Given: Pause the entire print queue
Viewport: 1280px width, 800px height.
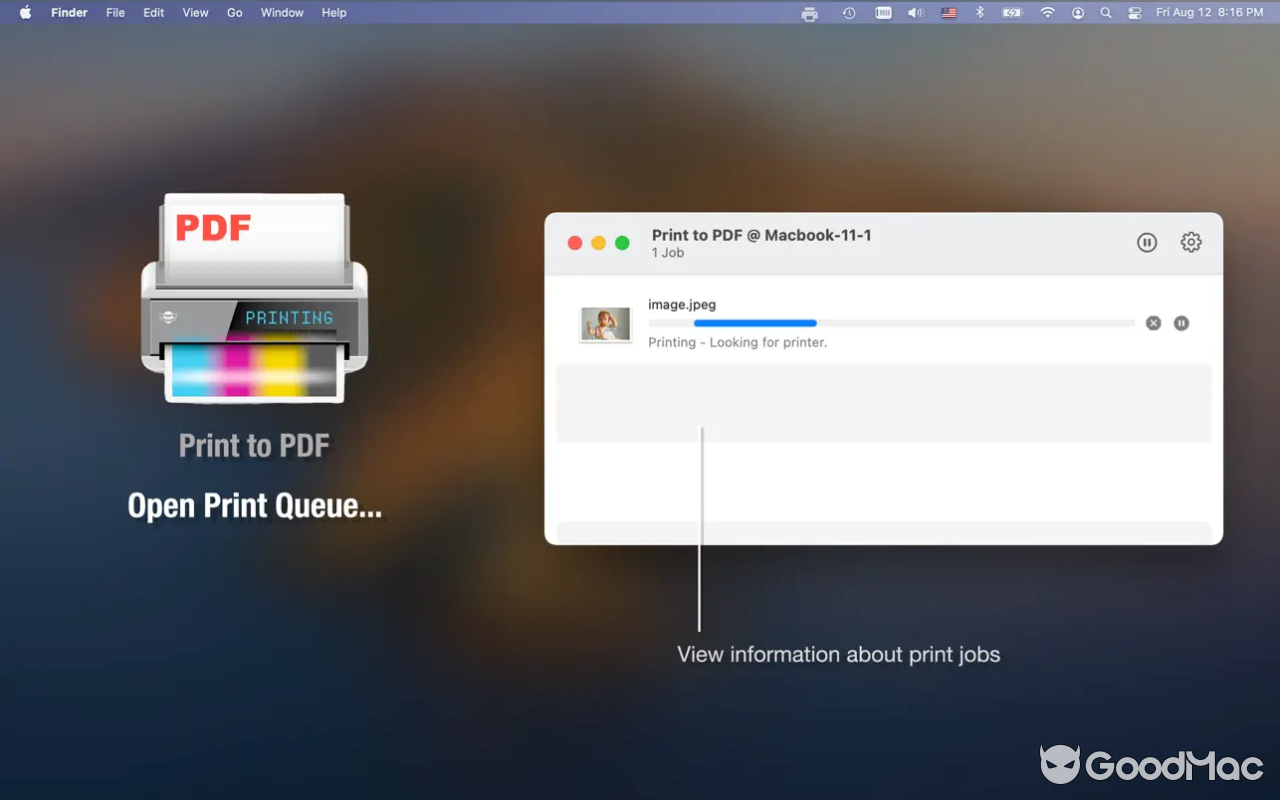Looking at the screenshot, I should pyautogui.click(x=1146, y=242).
